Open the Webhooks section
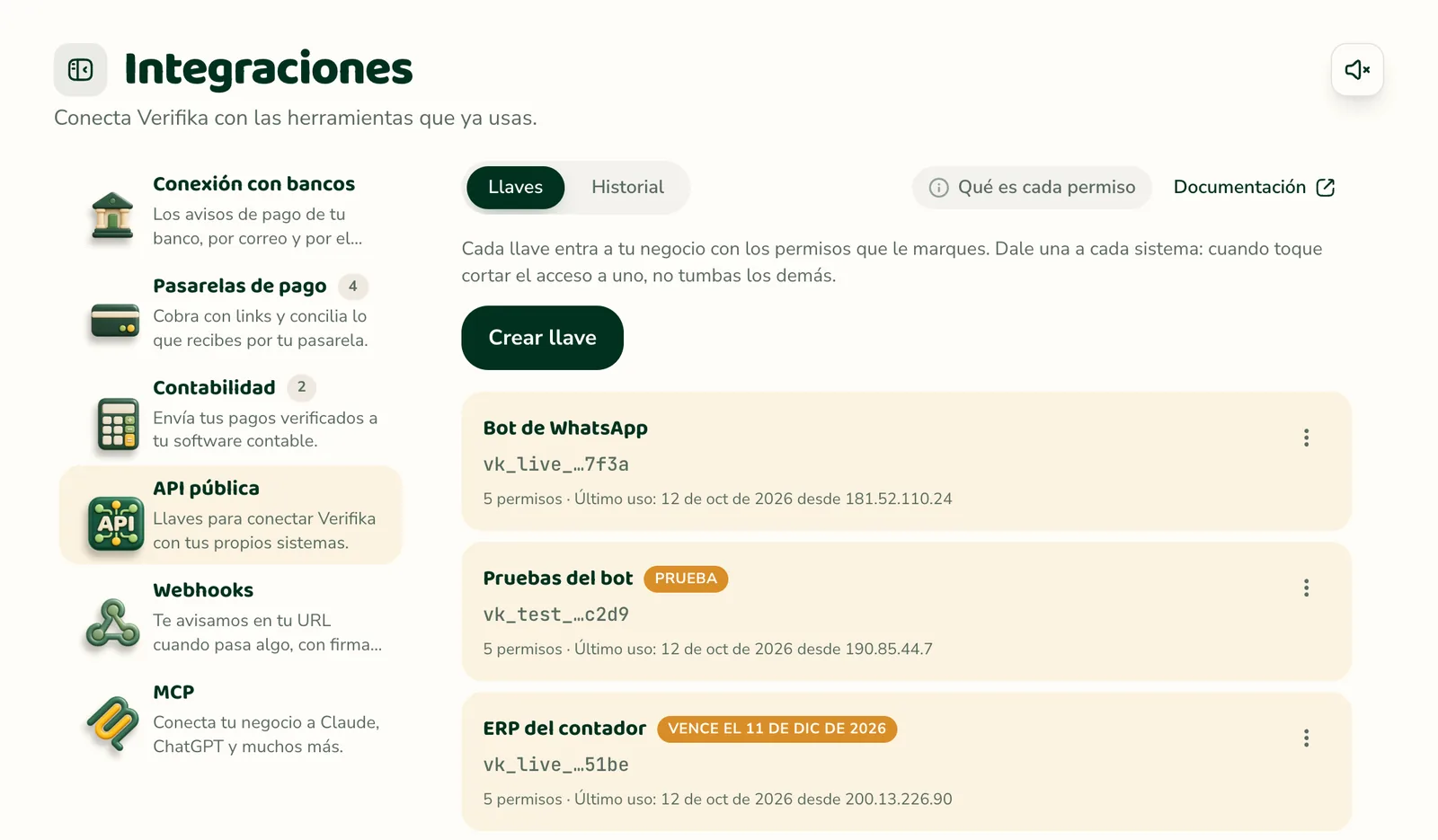 [231, 617]
